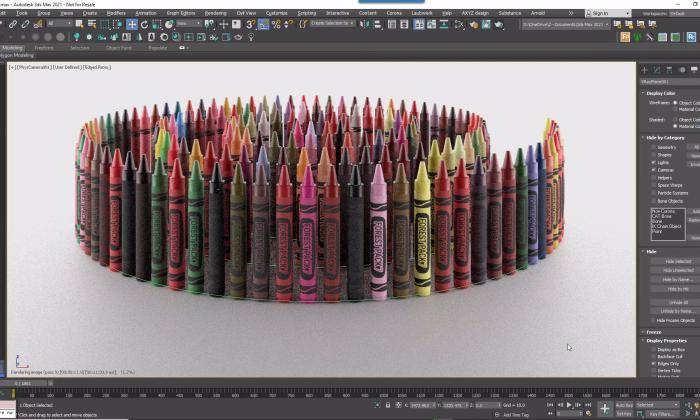The width and height of the screenshot is (700, 420).
Task: Open the selection filter All dropdown
Action: (x=59, y=23)
